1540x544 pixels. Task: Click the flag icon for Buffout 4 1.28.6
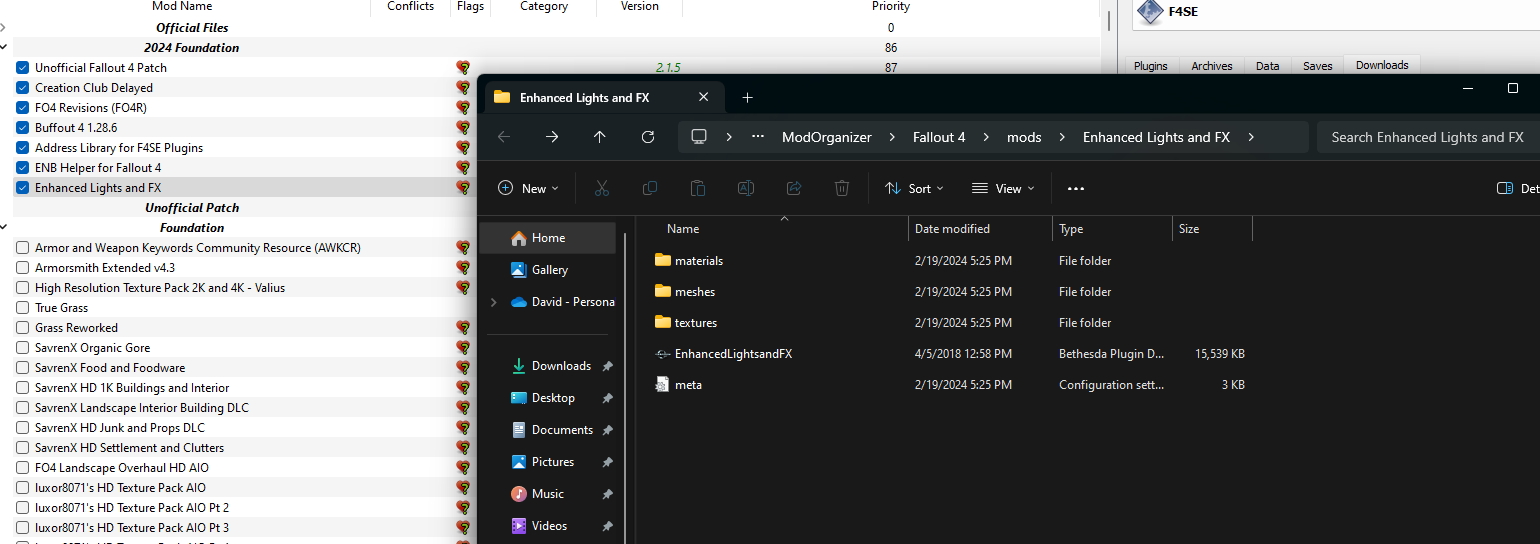[463, 128]
